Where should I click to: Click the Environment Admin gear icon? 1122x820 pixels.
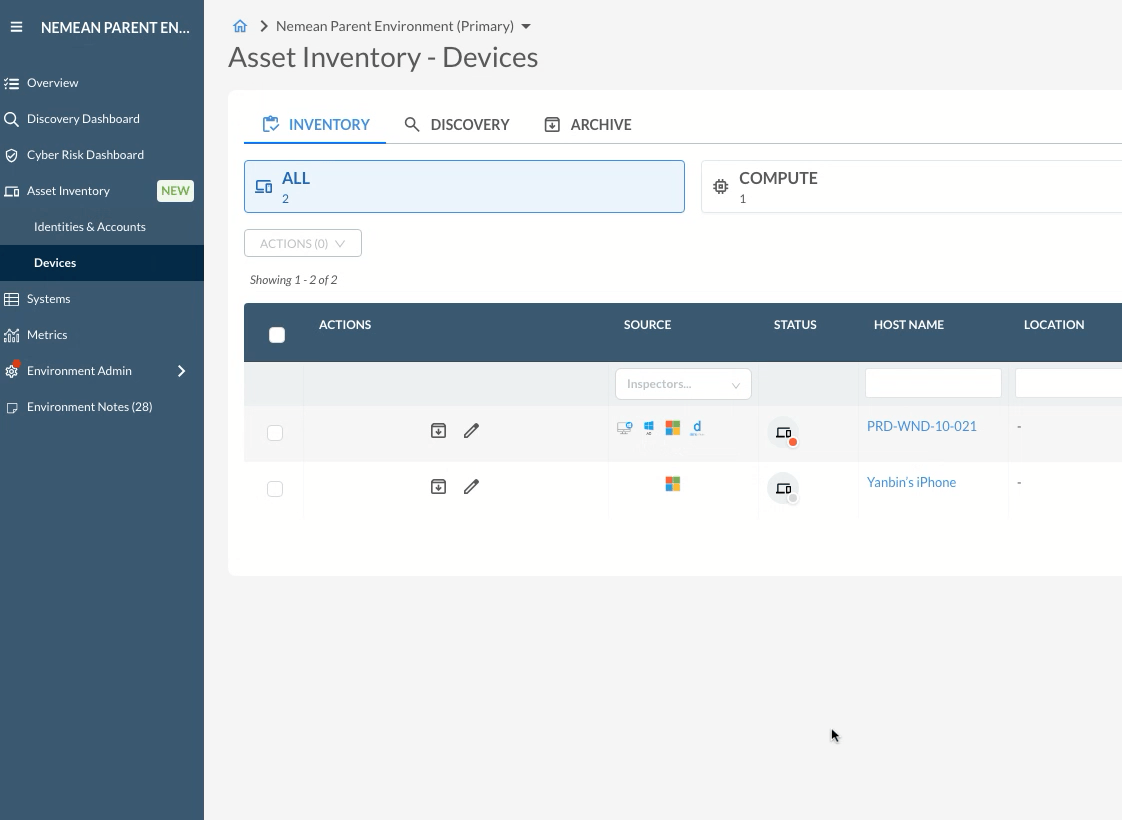coord(11,371)
